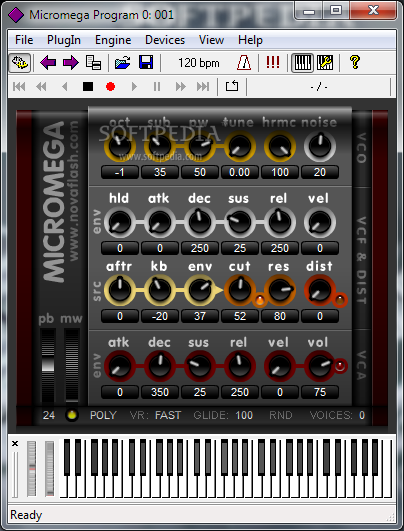The height and width of the screenshot is (531, 404).
Task: Click the black stop button
Action: pos(88,87)
